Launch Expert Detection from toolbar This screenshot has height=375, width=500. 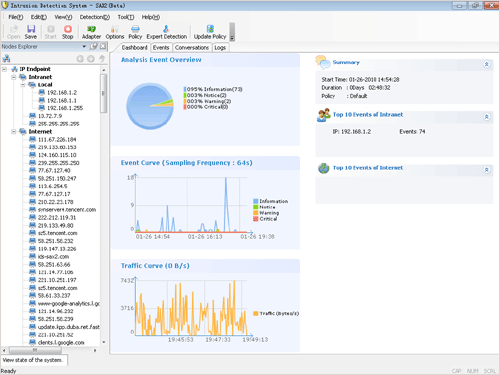167,32
